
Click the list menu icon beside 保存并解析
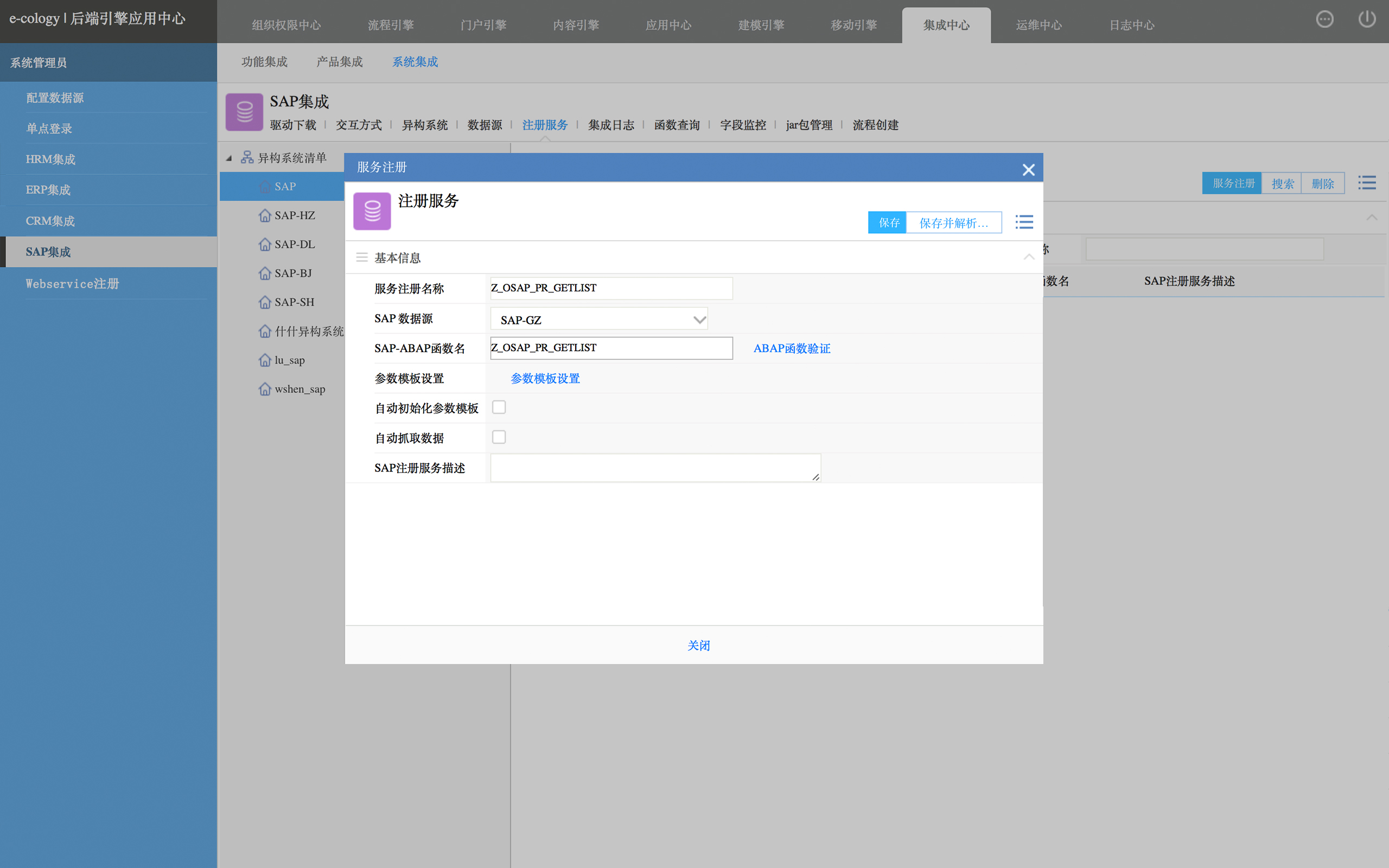point(1024,222)
